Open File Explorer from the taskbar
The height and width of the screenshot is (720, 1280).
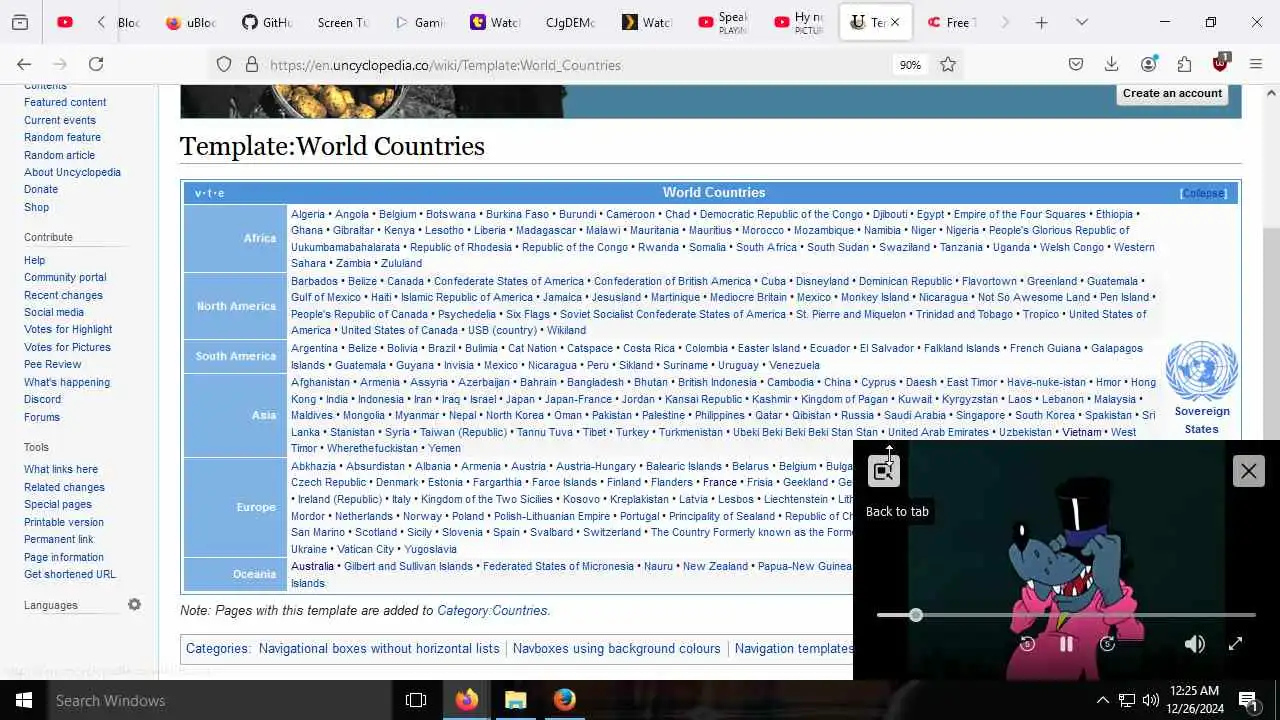point(515,700)
